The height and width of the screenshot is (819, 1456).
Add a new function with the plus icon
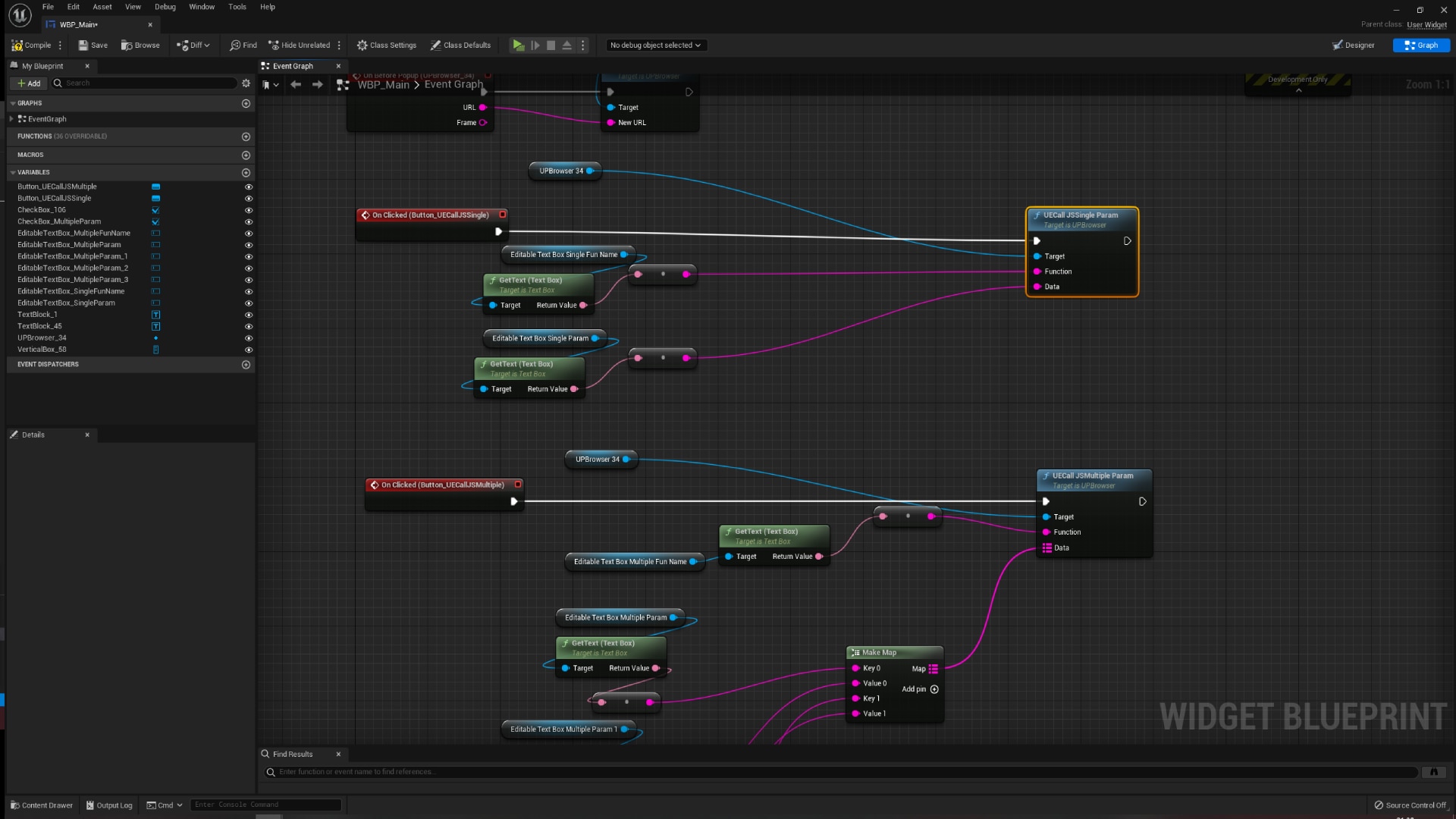pyautogui.click(x=246, y=136)
